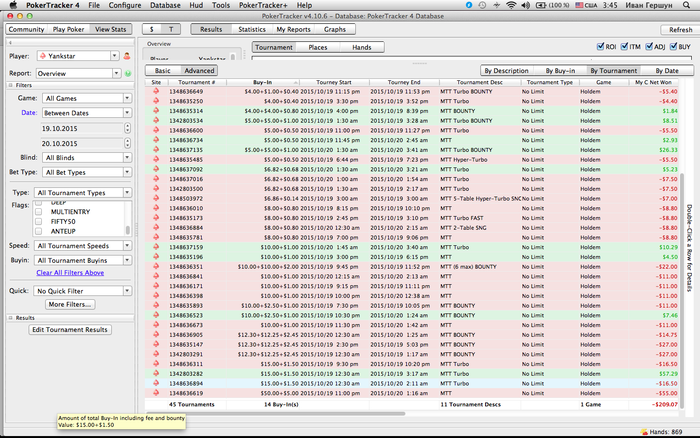Viewport: 700px width, 438px height.
Task: Switch to the Statistics tab
Action: point(252,29)
